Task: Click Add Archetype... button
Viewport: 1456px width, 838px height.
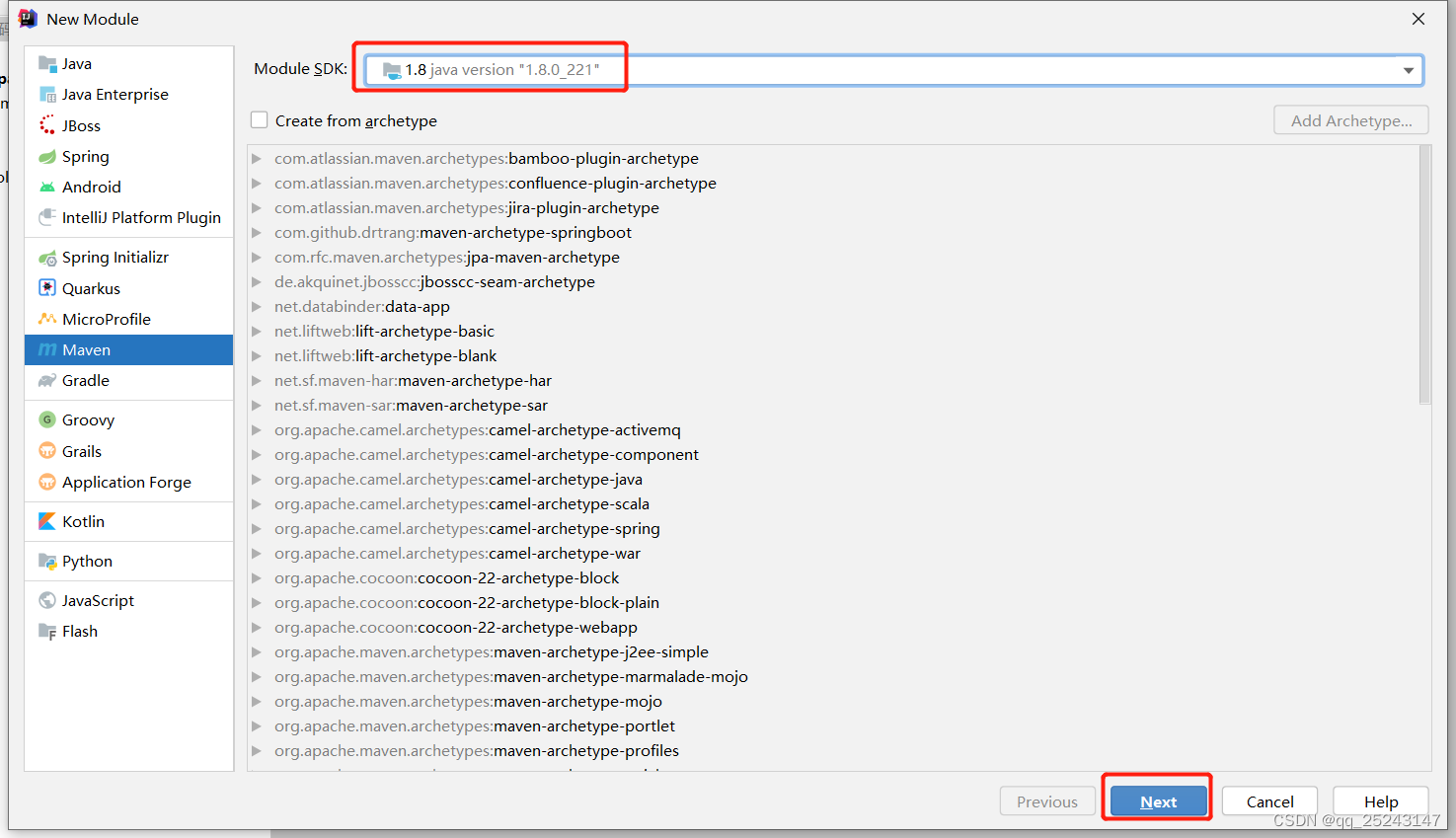Action: 1351,120
